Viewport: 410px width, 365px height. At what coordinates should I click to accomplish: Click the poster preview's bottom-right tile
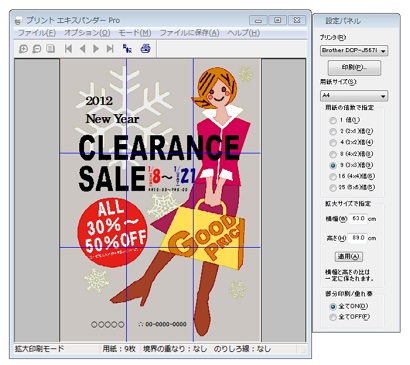click(x=227, y=294)
